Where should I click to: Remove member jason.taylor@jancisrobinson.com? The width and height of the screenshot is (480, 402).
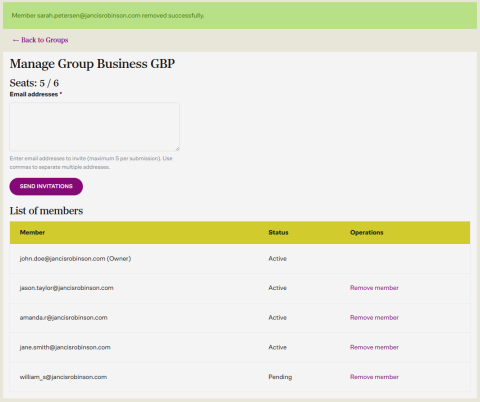pyautogui.click(x=374, y=288)
